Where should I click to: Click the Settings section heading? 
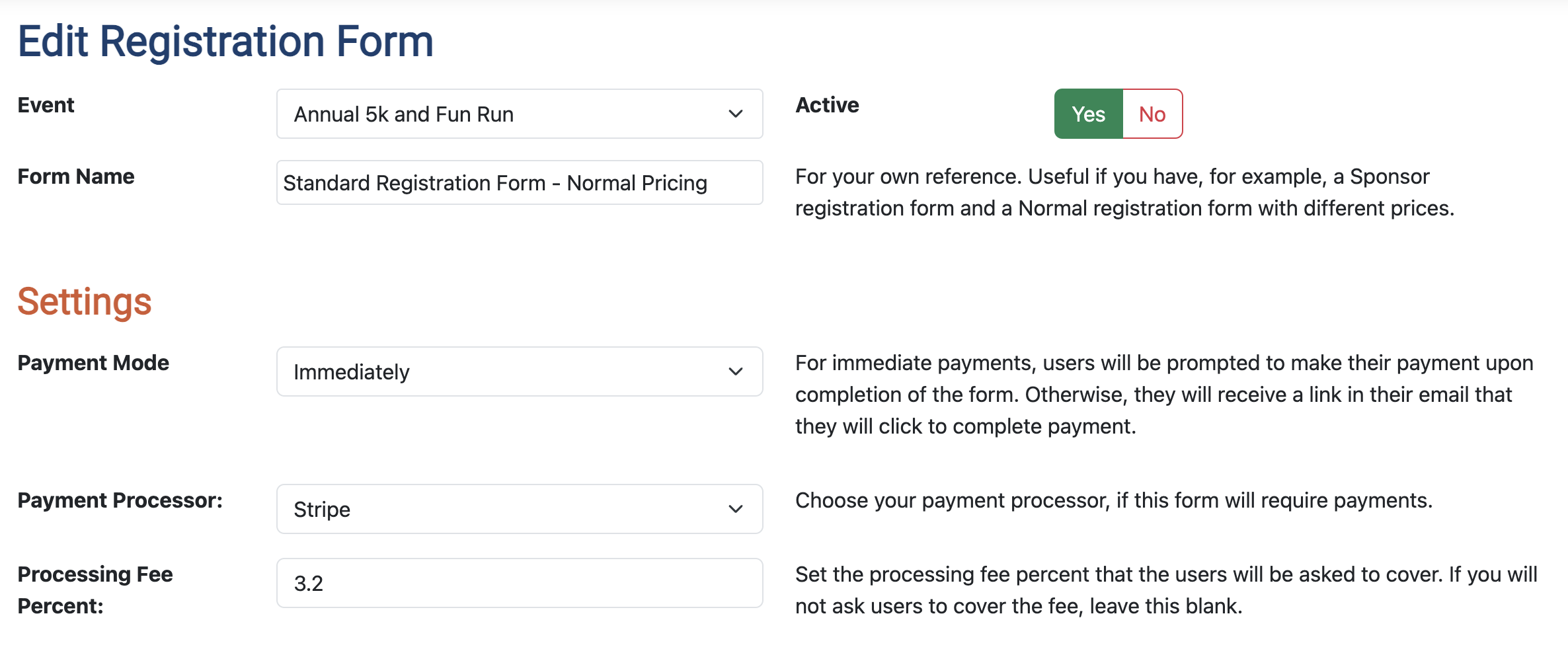point(85,301)
